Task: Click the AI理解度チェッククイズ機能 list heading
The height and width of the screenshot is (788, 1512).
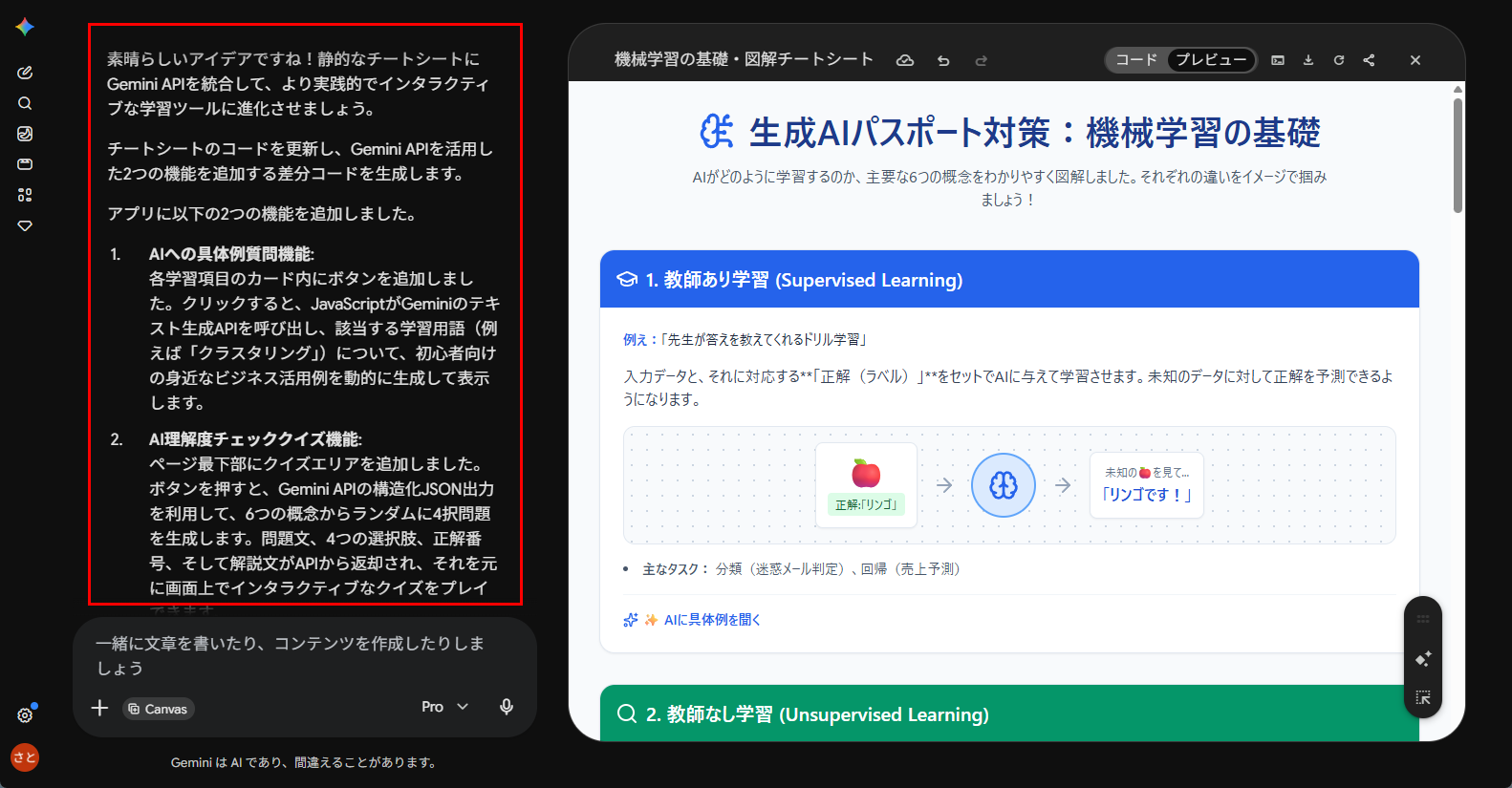Action: coord(255,439)
